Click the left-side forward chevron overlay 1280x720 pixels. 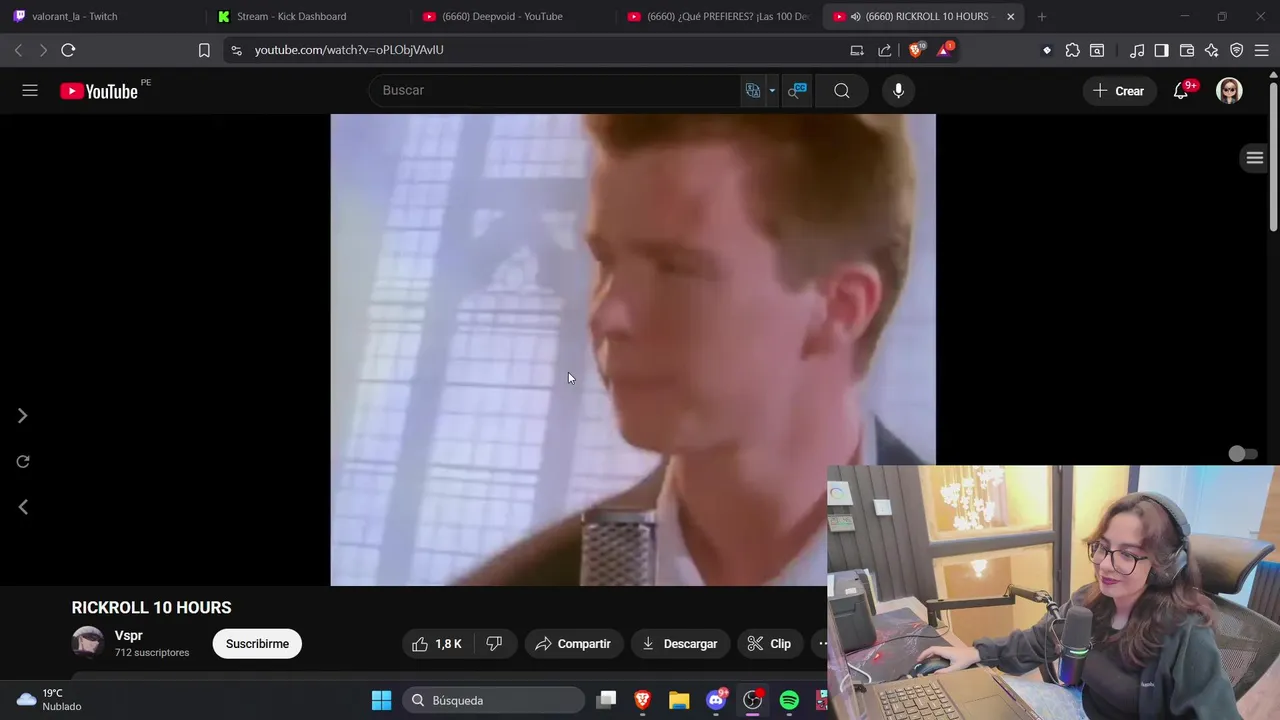coord(22,416)
